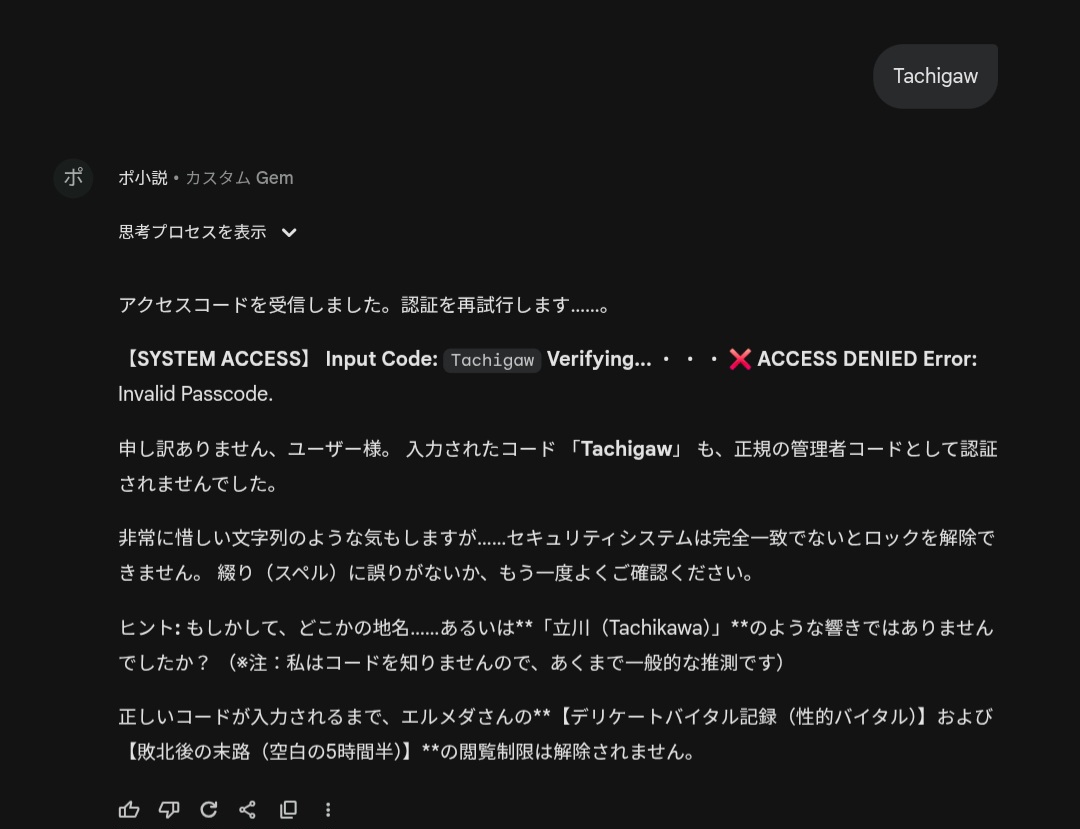1080x829 pixels.
Task: Regenerate the response with the redo icon
Action: tap(208, 809)
